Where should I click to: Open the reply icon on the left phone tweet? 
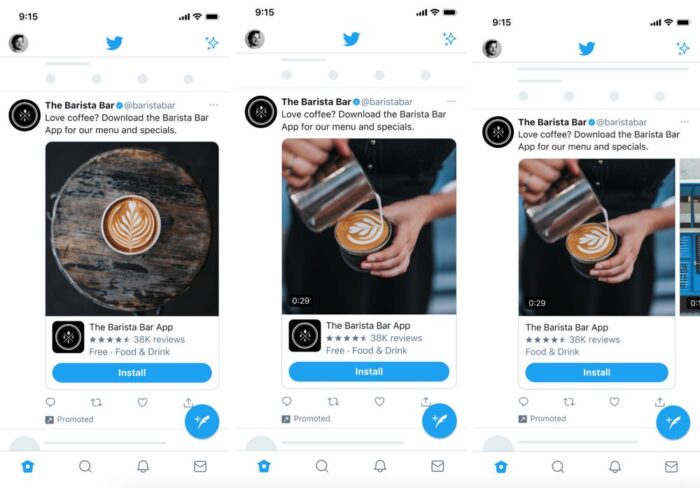(x=50, y=402)
